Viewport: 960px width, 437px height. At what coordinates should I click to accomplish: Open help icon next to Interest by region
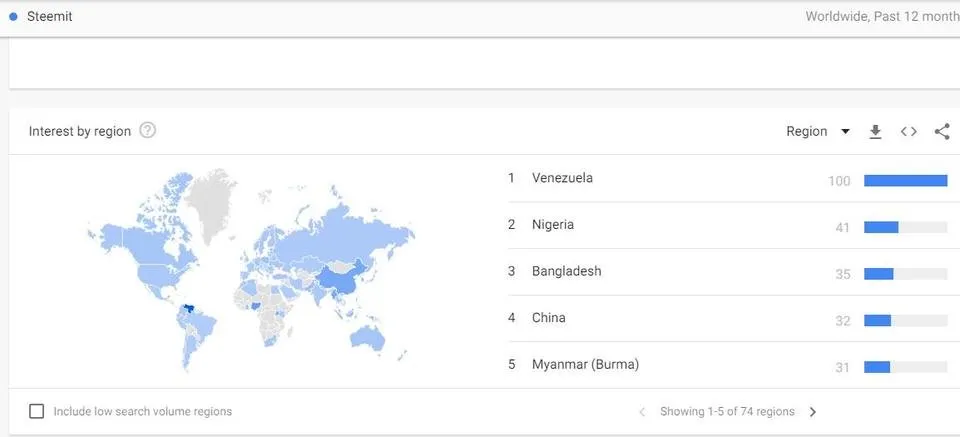pyautogui.click(x=148, y=130)
